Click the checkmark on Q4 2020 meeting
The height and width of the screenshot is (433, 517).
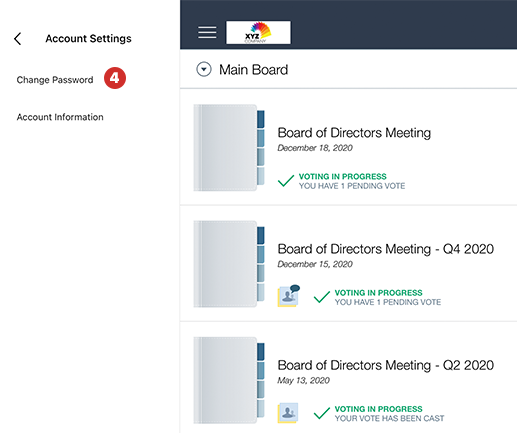322,297
